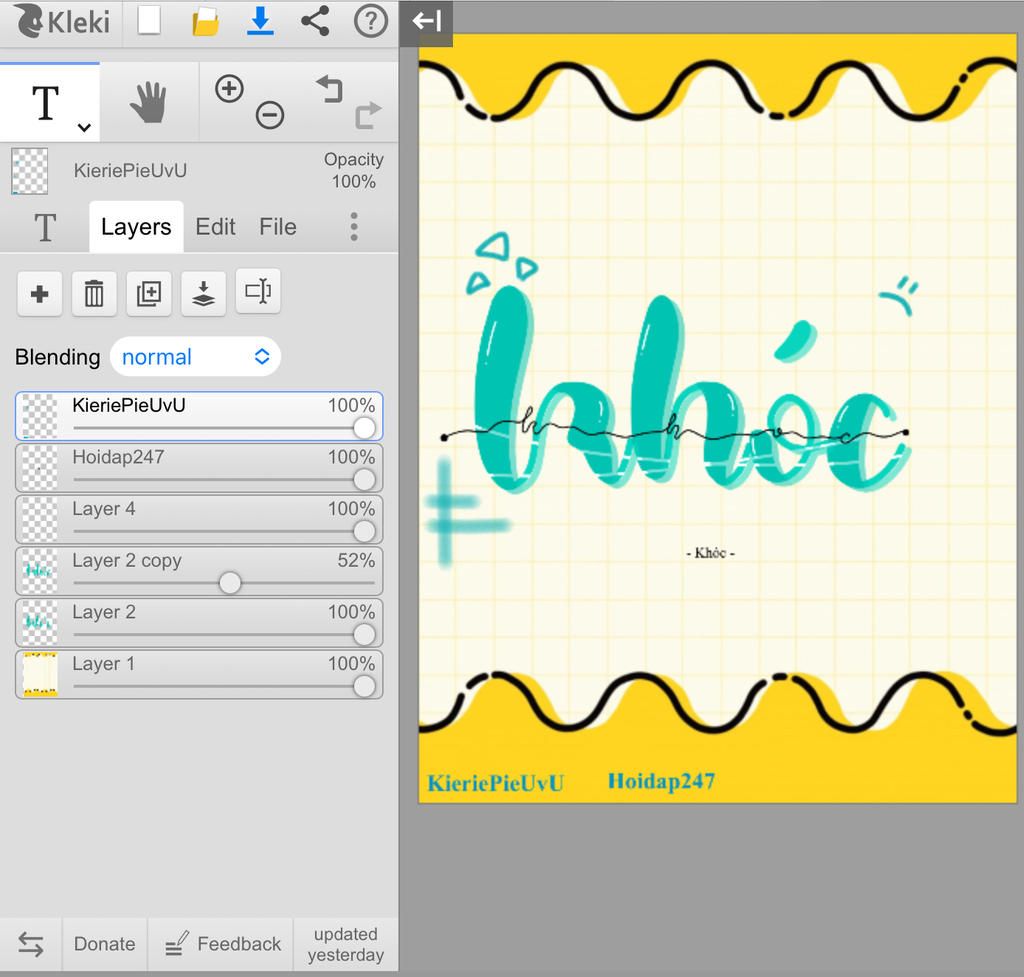Select the Hand pan tool
Screen dimensions: 1024x977
coord(149,103)
